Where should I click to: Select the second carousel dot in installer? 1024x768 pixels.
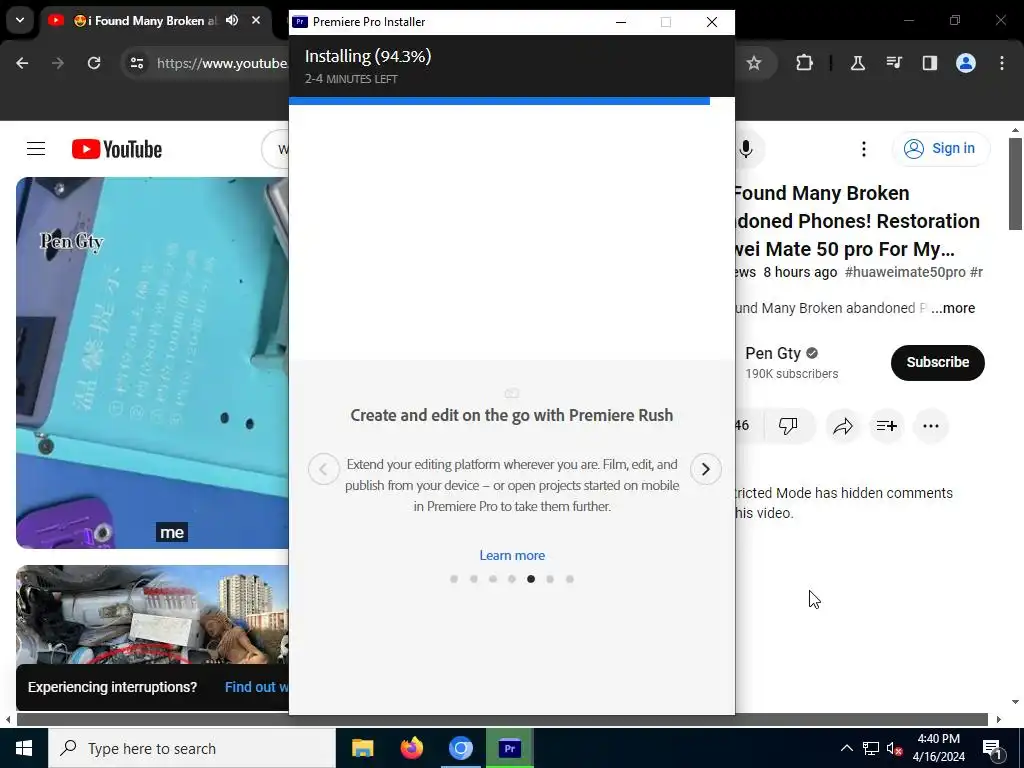pos(473,579)
